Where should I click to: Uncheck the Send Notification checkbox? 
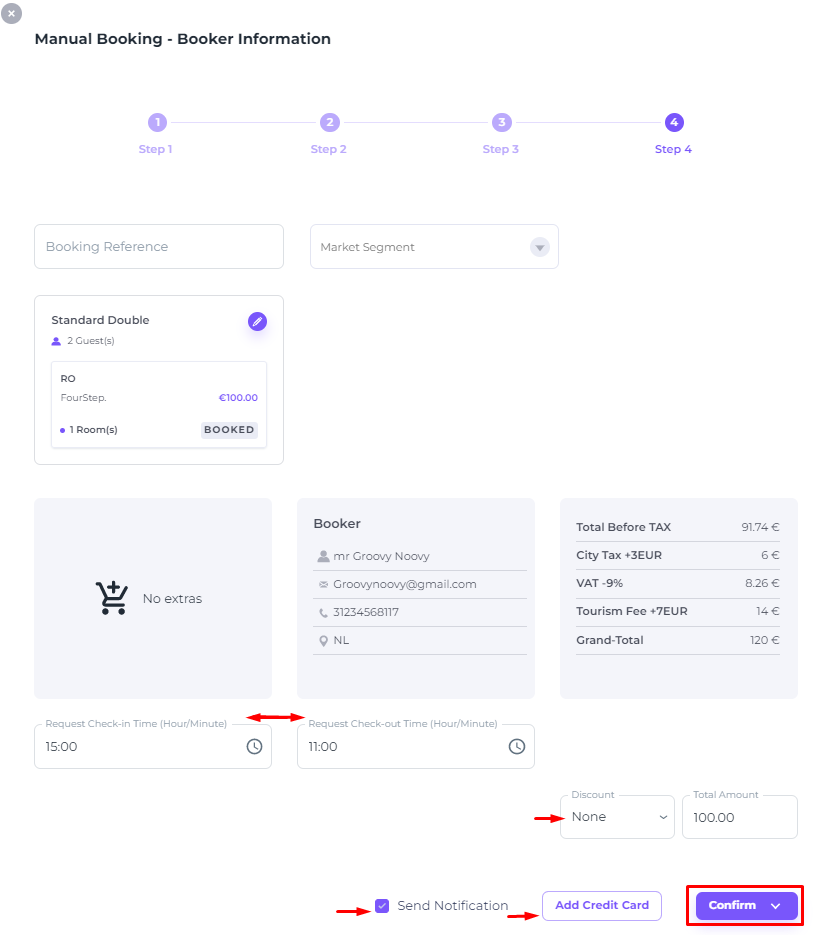click(382, 906)
